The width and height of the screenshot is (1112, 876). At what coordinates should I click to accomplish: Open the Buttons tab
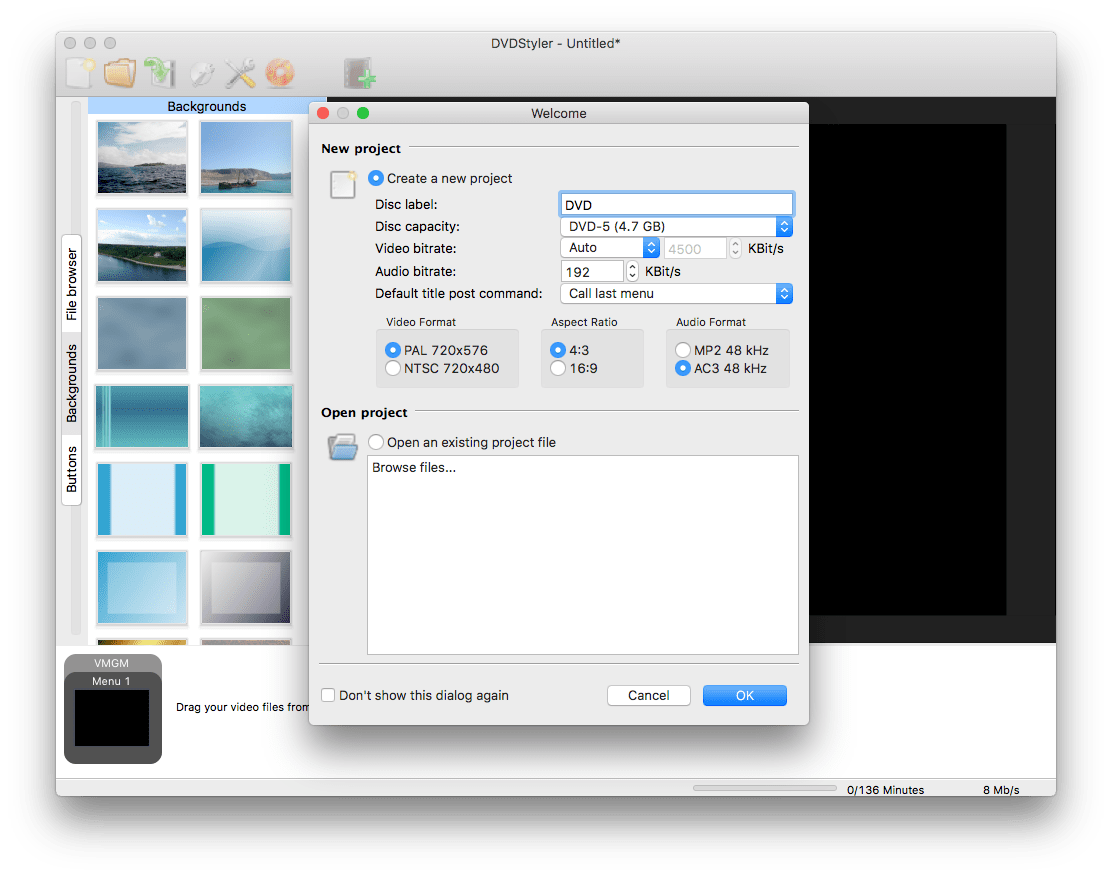(x=70, y=467)
